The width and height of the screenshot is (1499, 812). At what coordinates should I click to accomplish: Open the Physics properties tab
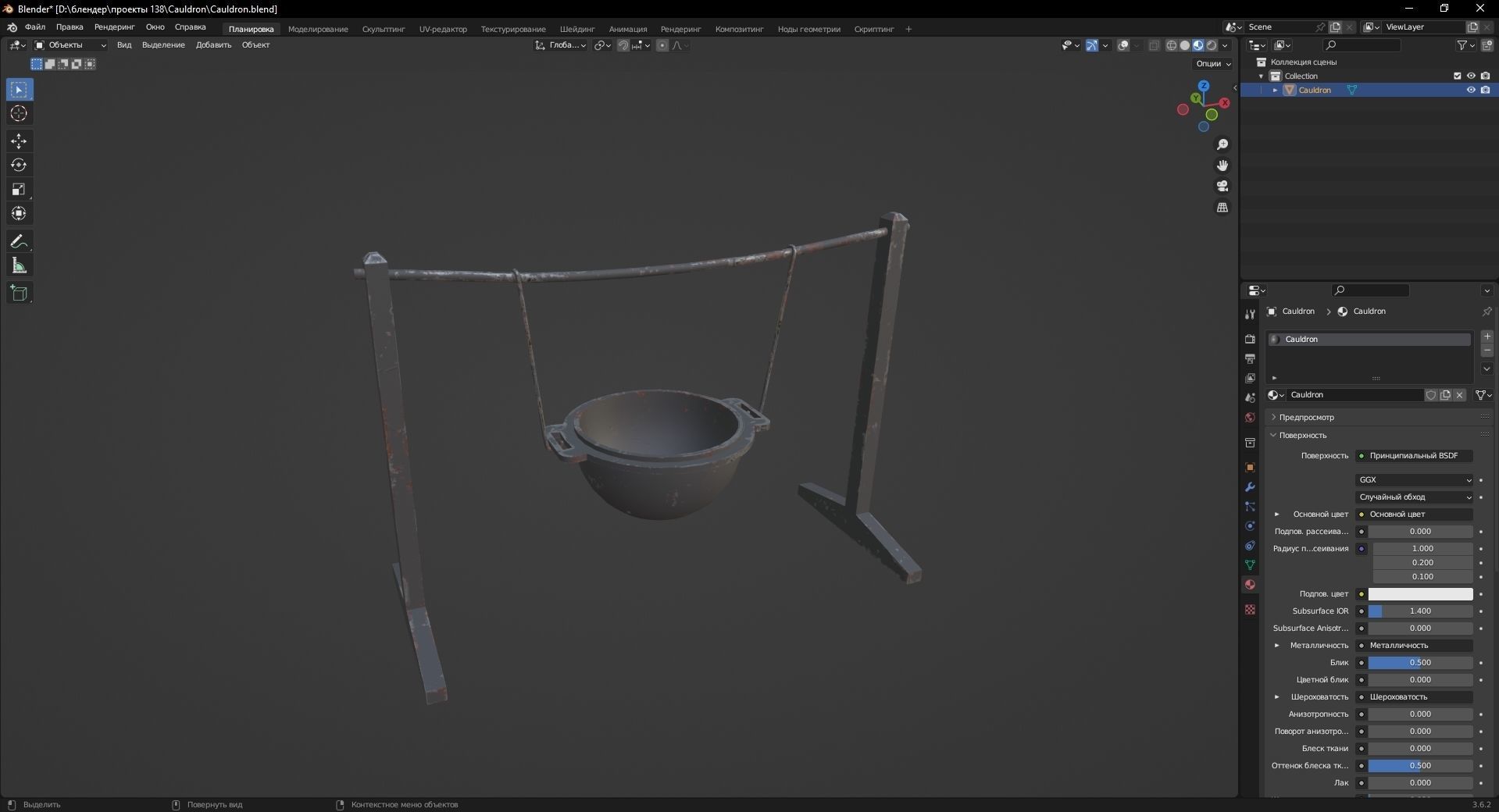[1250, 525]
